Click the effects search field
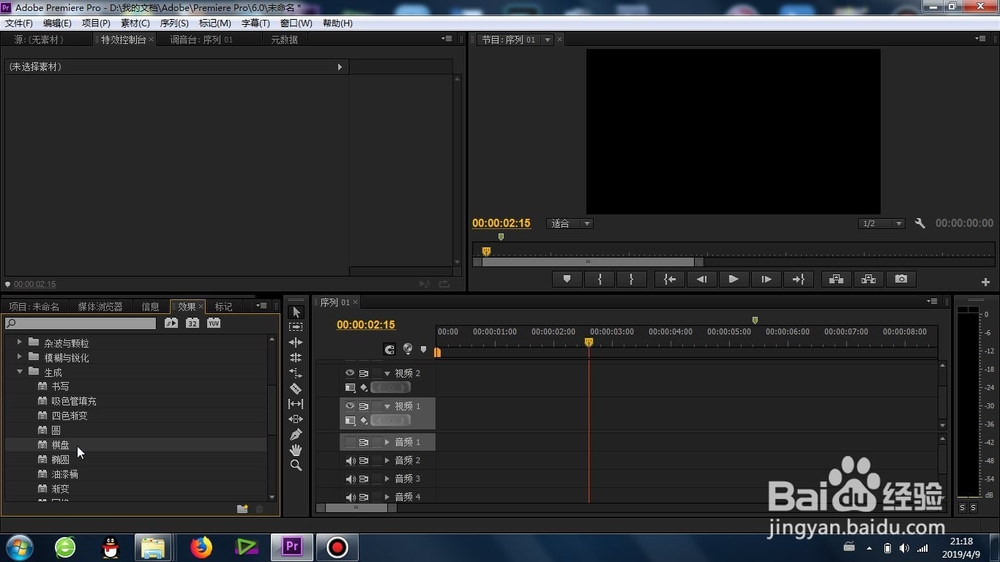This screenshot has height=562, width=1000. click(x=80, y=323)
